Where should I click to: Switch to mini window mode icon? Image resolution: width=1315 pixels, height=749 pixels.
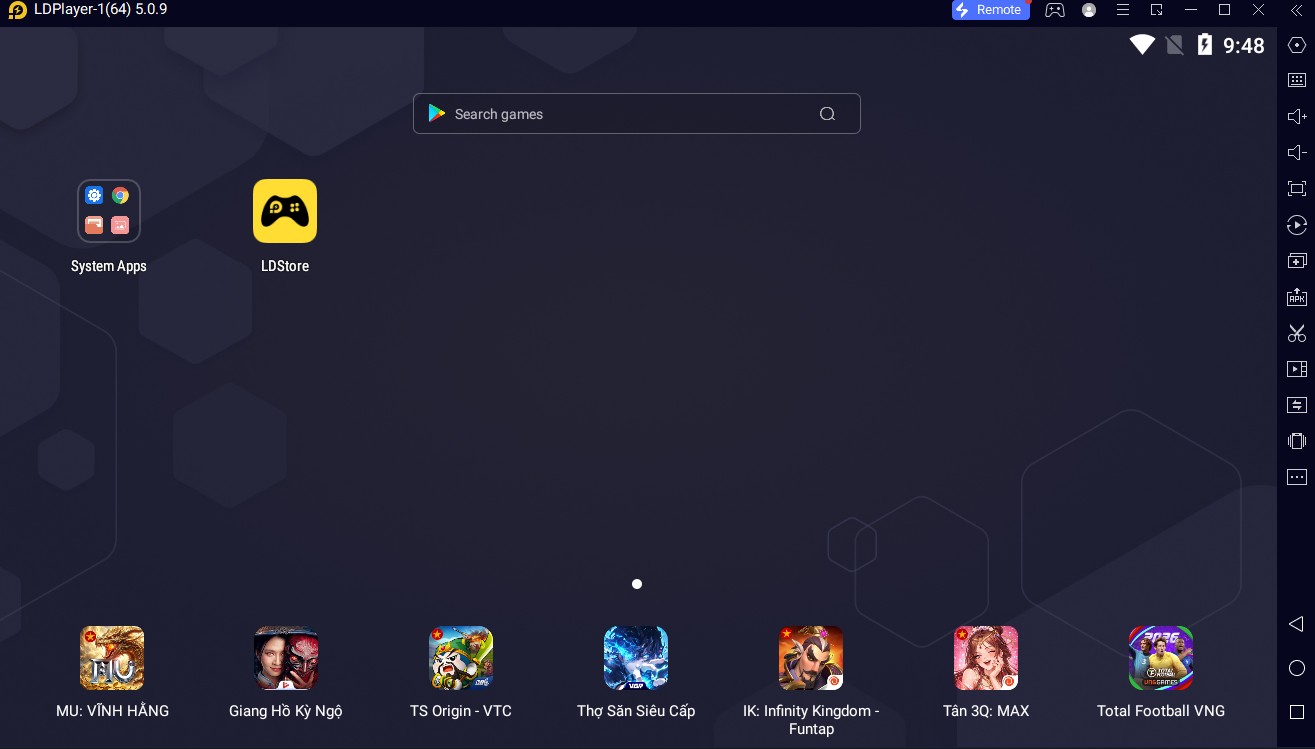click(x=1157, y=10)
